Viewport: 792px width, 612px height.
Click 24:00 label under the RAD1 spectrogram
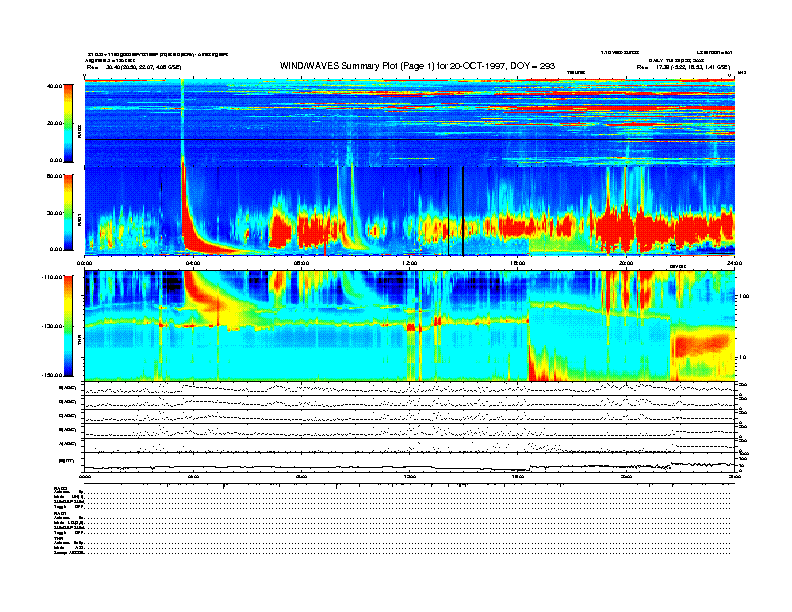click(x=734, y=263)
